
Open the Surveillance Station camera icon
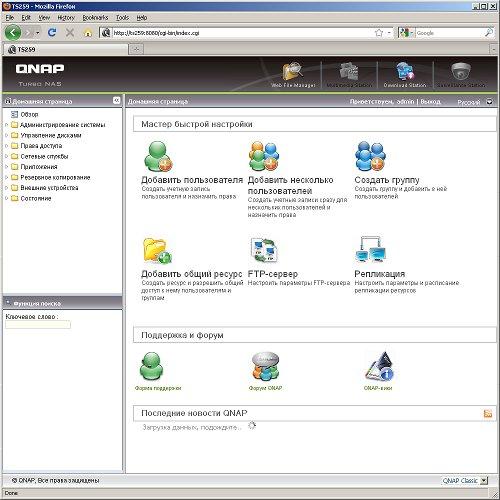click(461, 71)
